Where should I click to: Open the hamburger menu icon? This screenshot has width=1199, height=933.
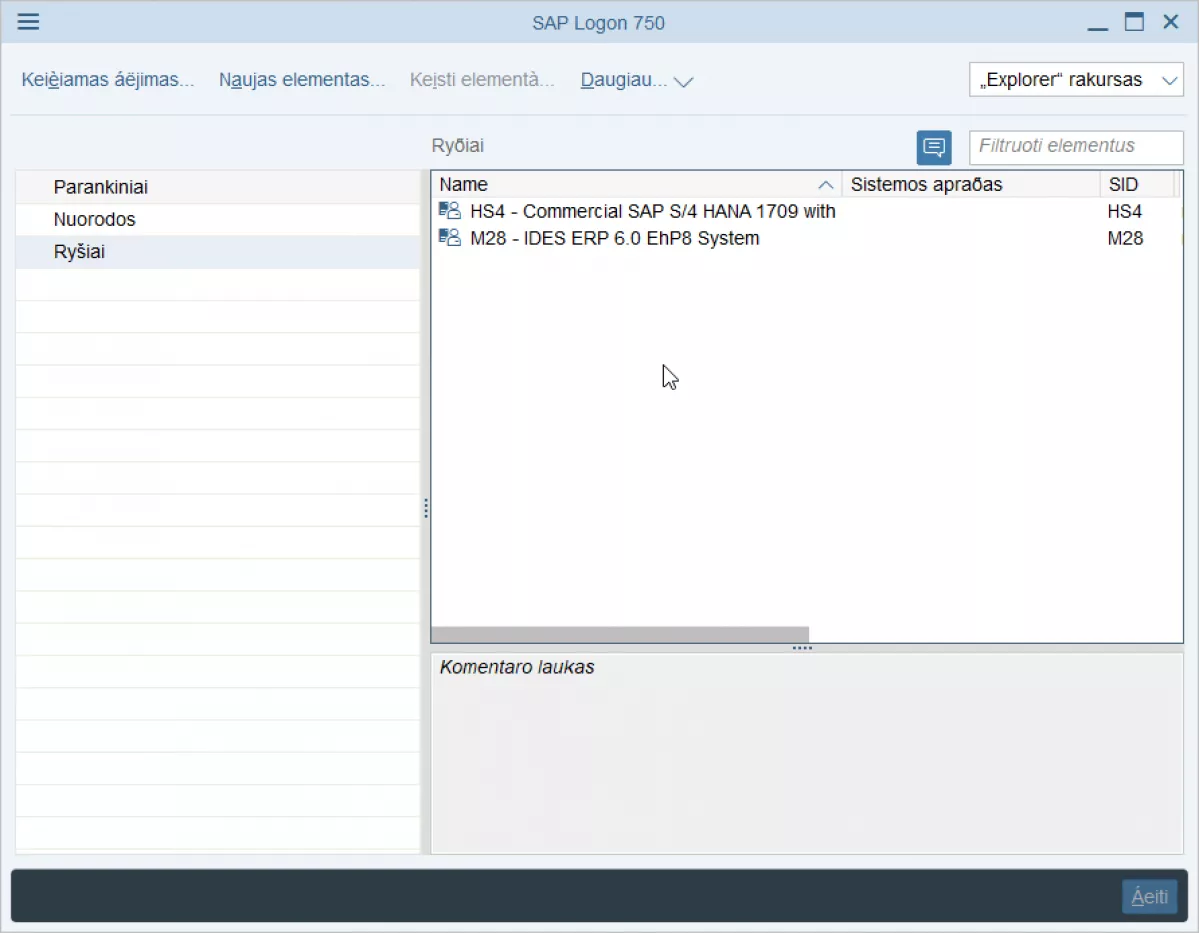[28, 21]
